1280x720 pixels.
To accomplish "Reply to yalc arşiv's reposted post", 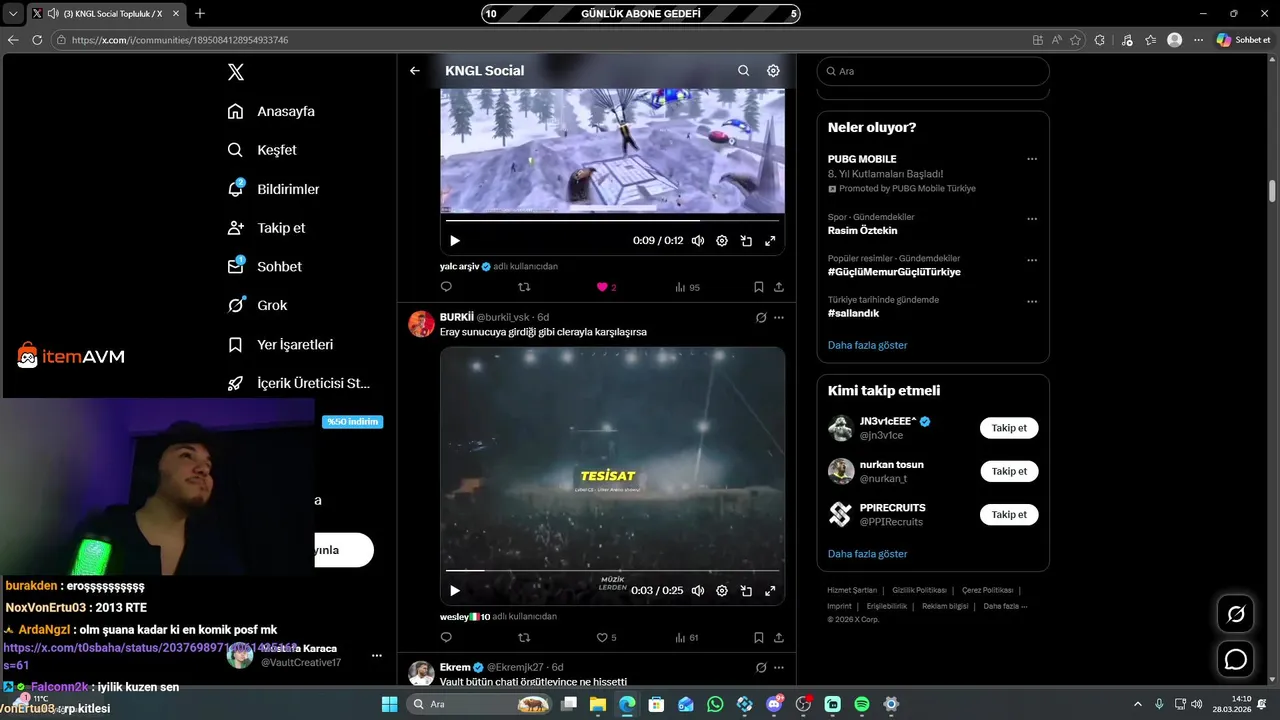I will point(446,287).
